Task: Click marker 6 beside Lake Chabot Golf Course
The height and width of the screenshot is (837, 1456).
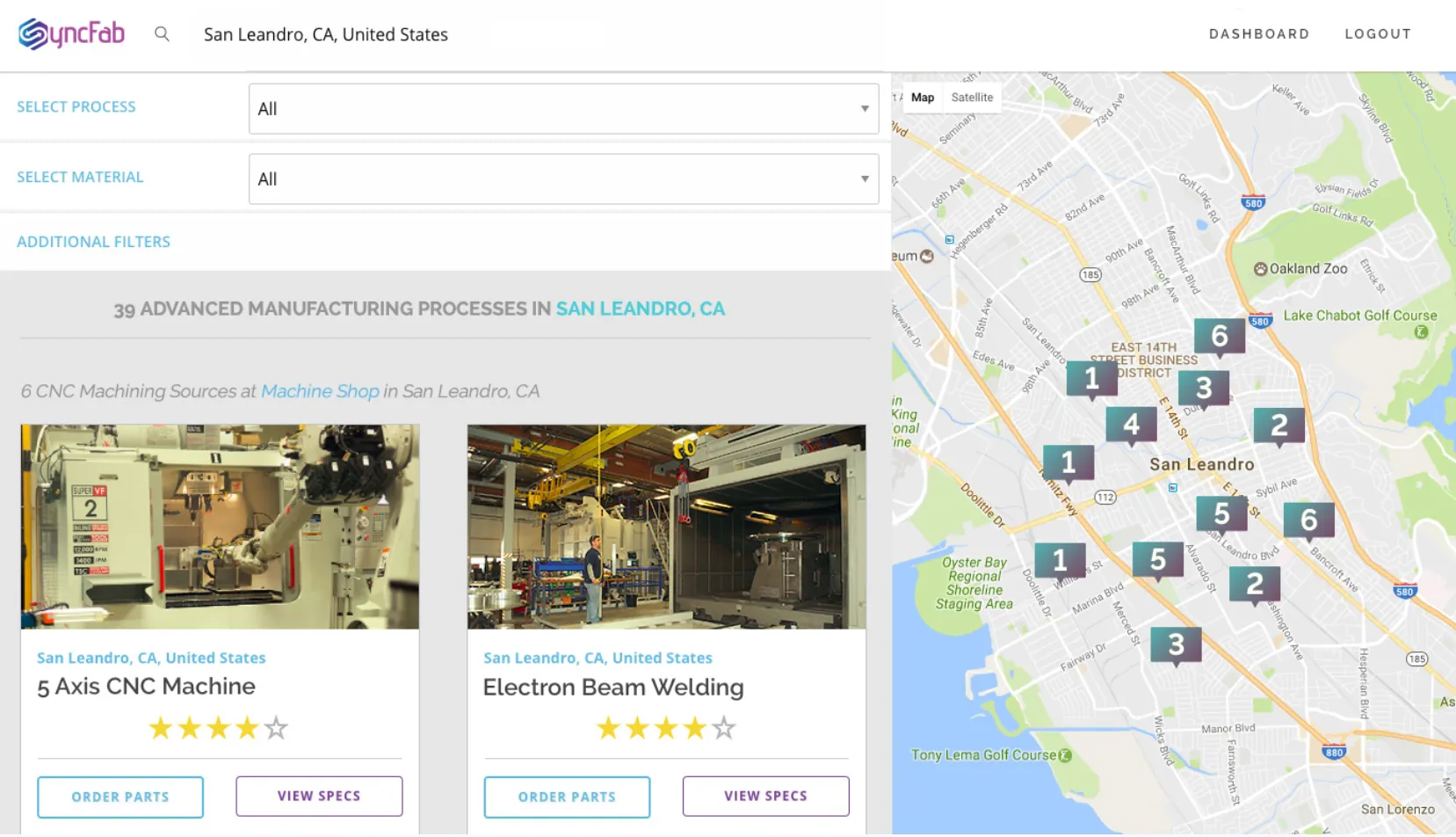Action: [x=1219, y=336]
